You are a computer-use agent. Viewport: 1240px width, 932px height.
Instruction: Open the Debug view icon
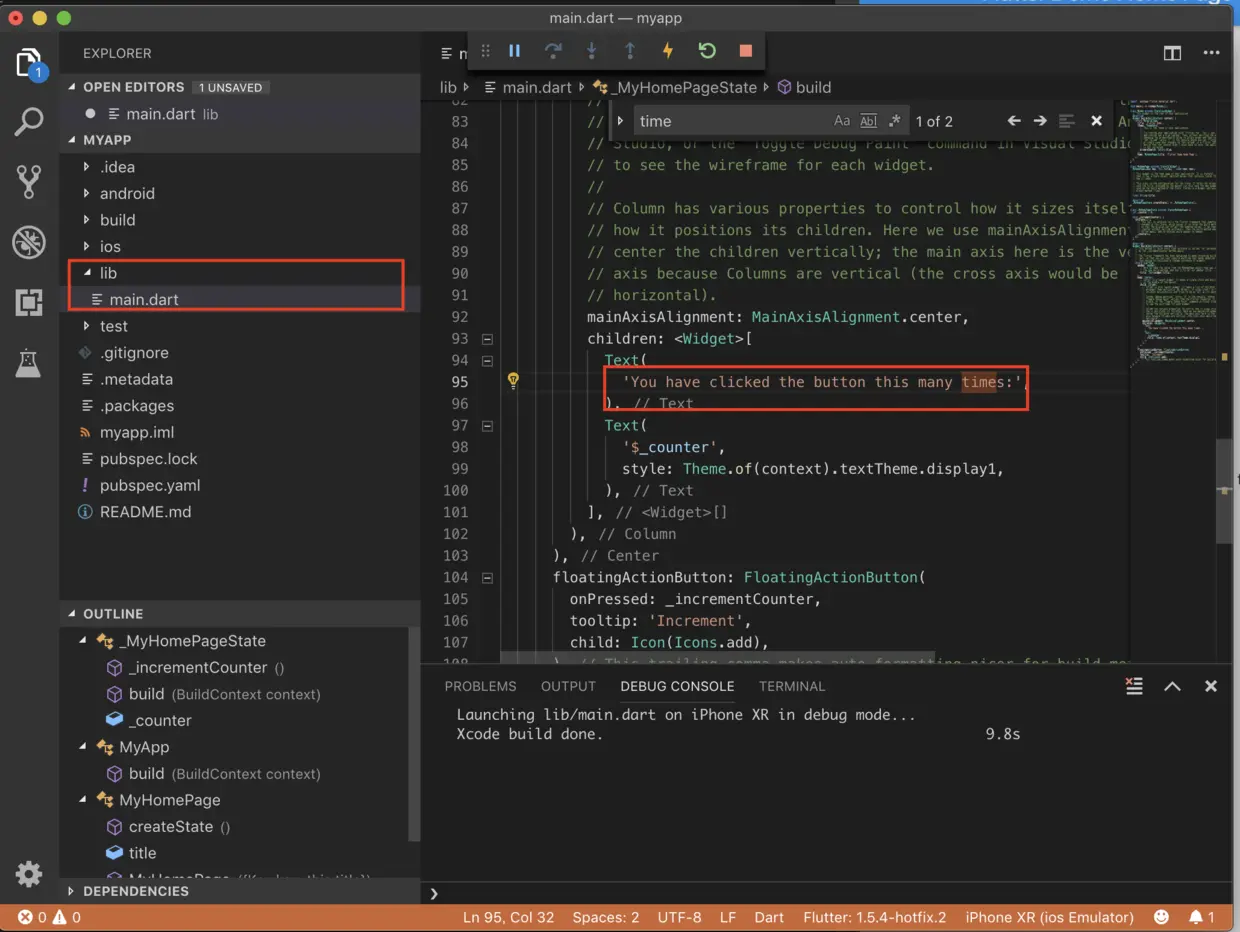click(x=29, y=242)
